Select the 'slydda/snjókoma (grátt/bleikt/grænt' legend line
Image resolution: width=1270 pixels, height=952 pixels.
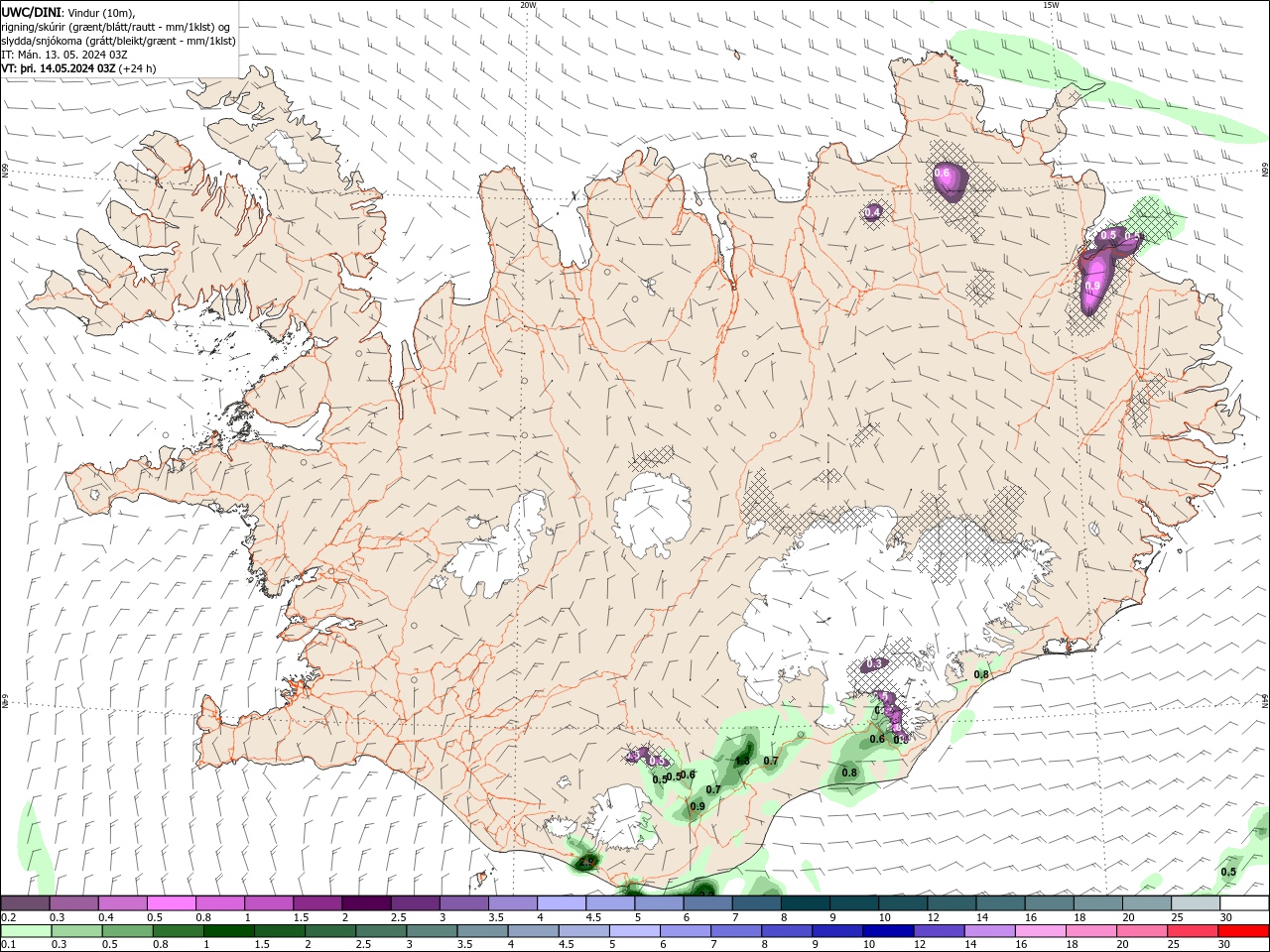click(x=118, y=41)
